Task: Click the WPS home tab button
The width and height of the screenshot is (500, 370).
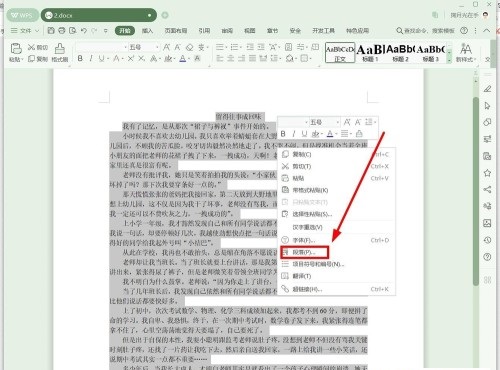Action: click(x=22, y=15)
